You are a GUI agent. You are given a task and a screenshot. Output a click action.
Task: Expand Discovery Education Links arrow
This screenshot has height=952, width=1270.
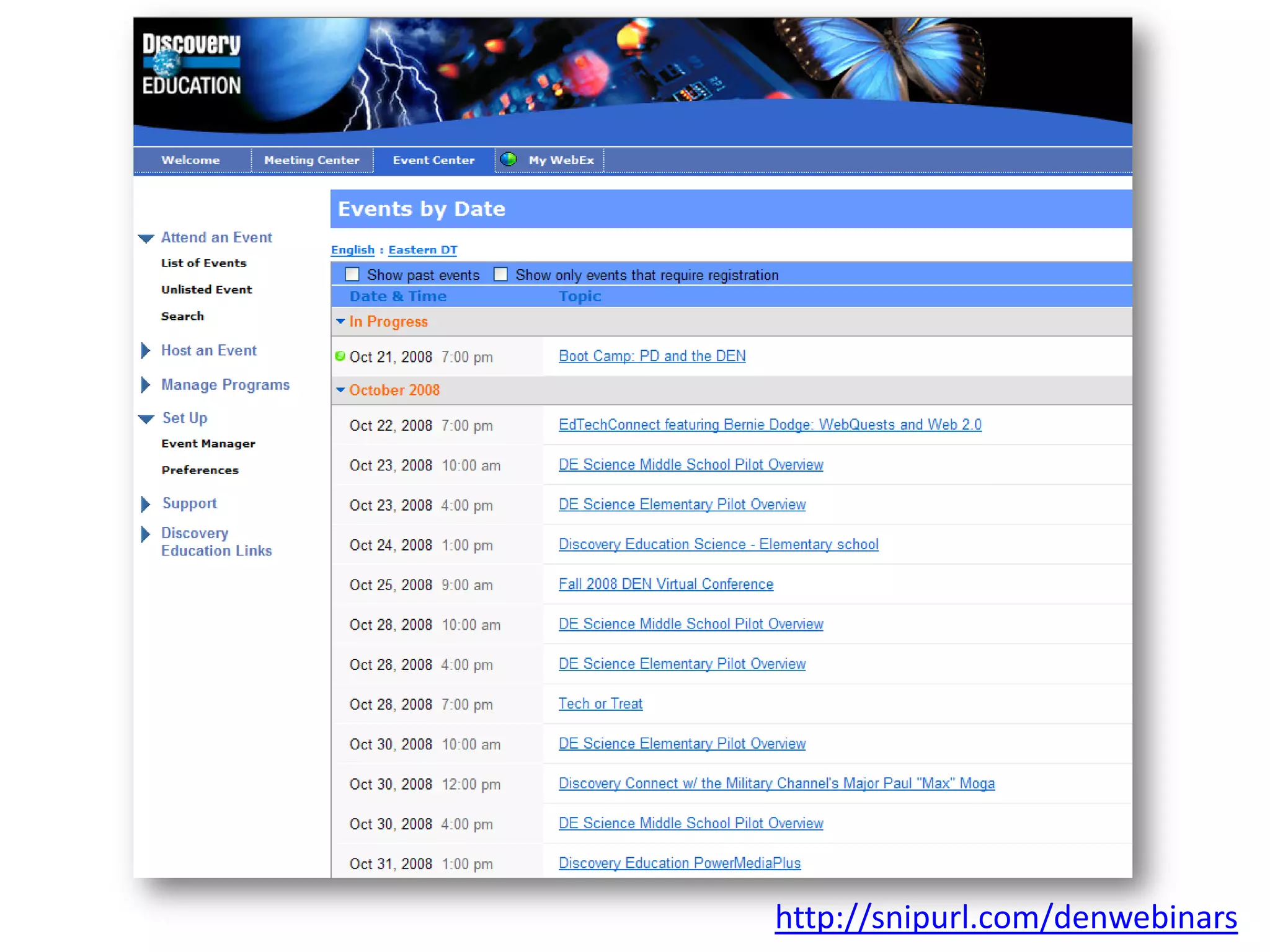click(x=146, y=534)
